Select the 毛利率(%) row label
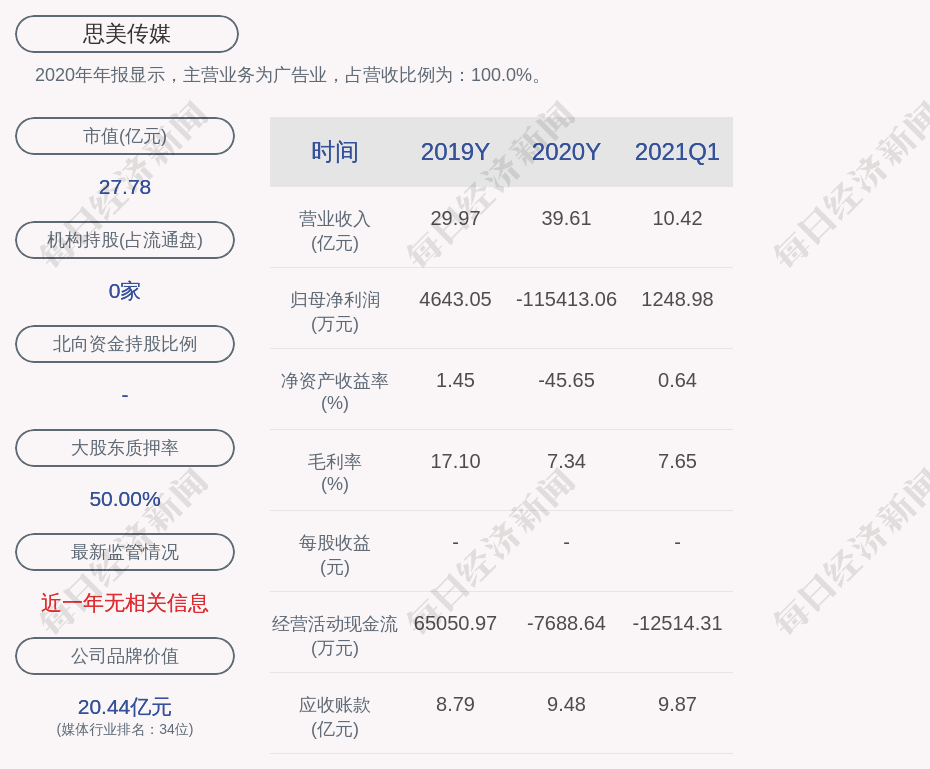The image size is (930, 769). pyautogui.click(x=335, y=473)
